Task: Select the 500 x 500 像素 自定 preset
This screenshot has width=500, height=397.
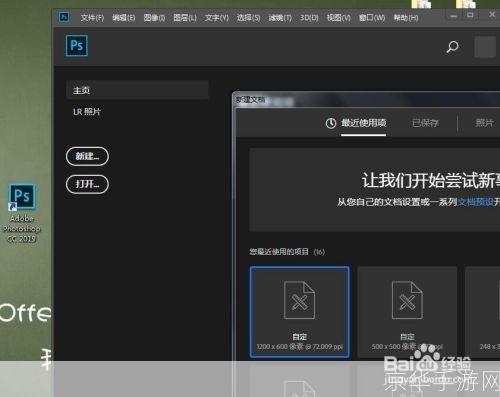Action: pyautogui.click(x=407, y=312)
